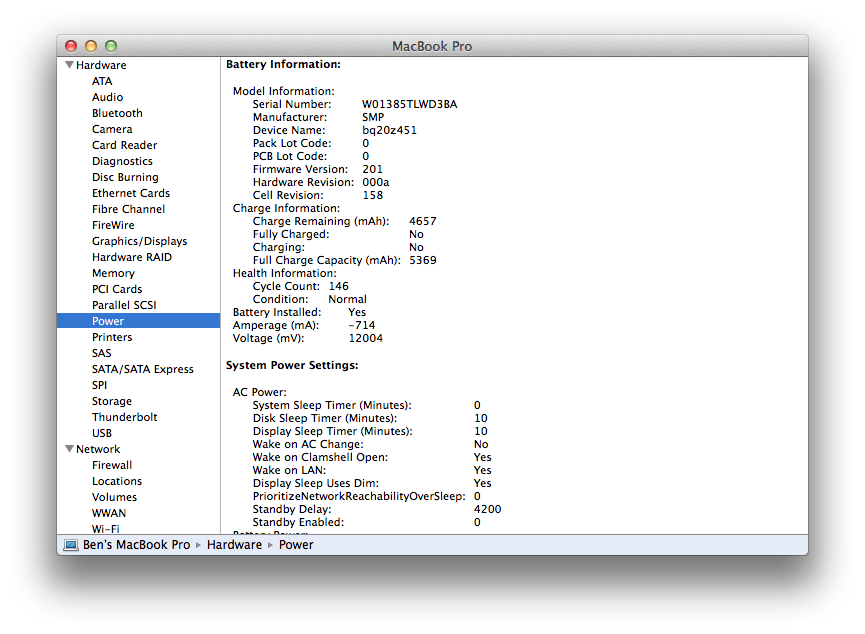Select Hardware RAID entry
Viewport: 865px width, 634px height.
click(x=132, y=257)
